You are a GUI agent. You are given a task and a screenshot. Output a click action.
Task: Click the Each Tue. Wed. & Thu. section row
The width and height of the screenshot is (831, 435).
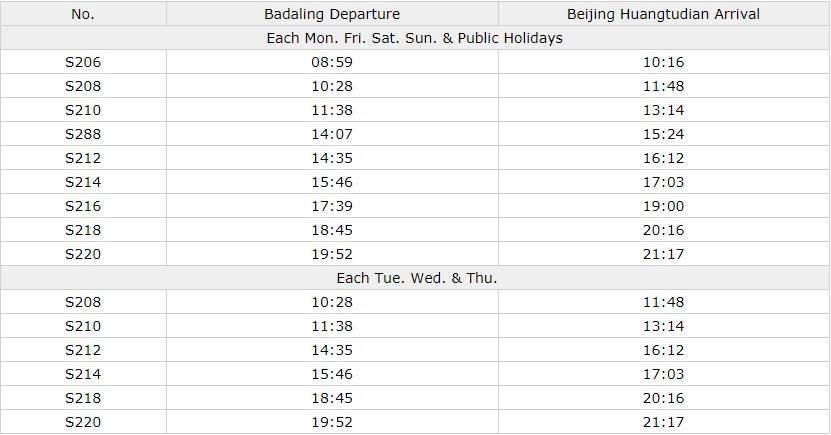[415, 278]
